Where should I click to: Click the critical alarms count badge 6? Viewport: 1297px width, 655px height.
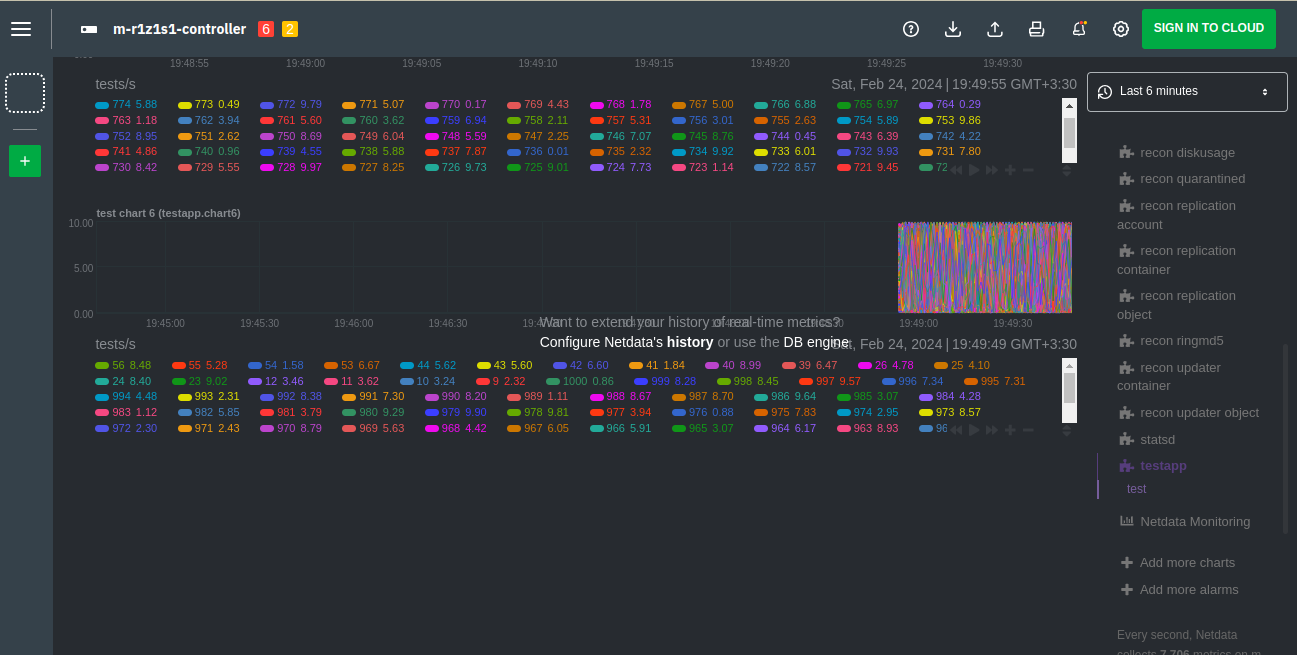(x=265, y=29)
